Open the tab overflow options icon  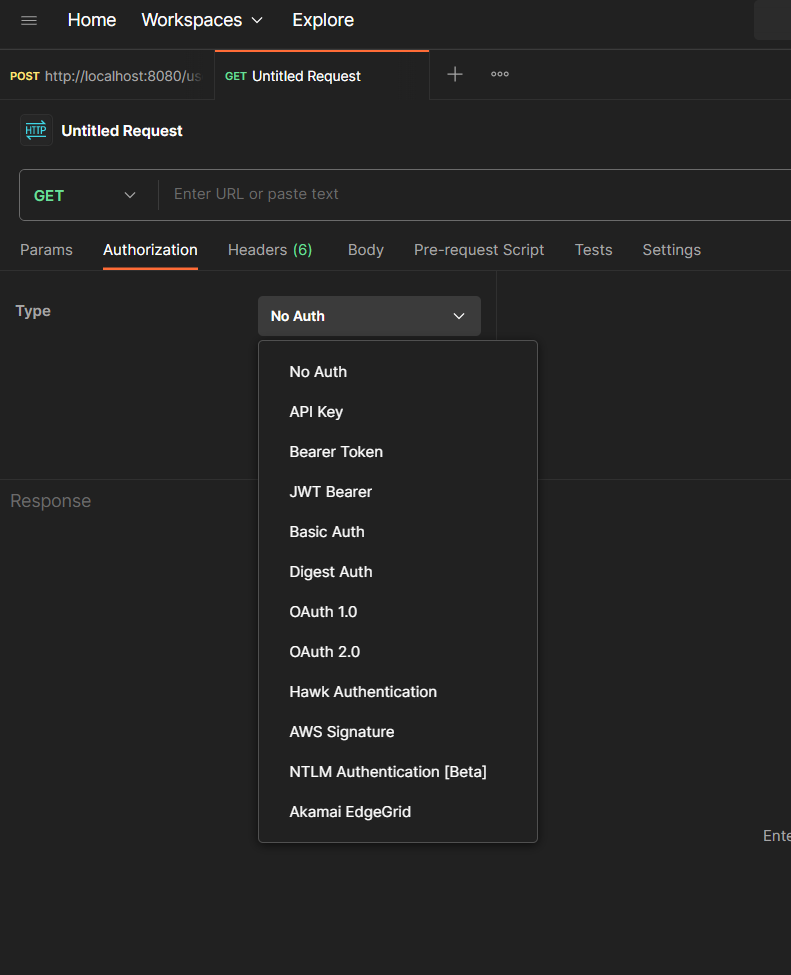pos(500,74)
